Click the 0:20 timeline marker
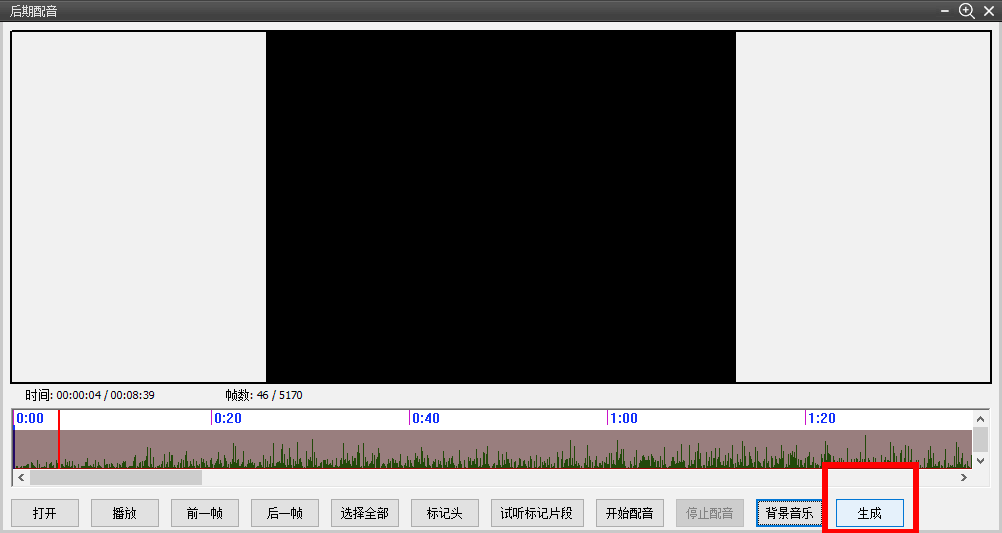The height and width of the screenshot is (533, 1002). 227,419
